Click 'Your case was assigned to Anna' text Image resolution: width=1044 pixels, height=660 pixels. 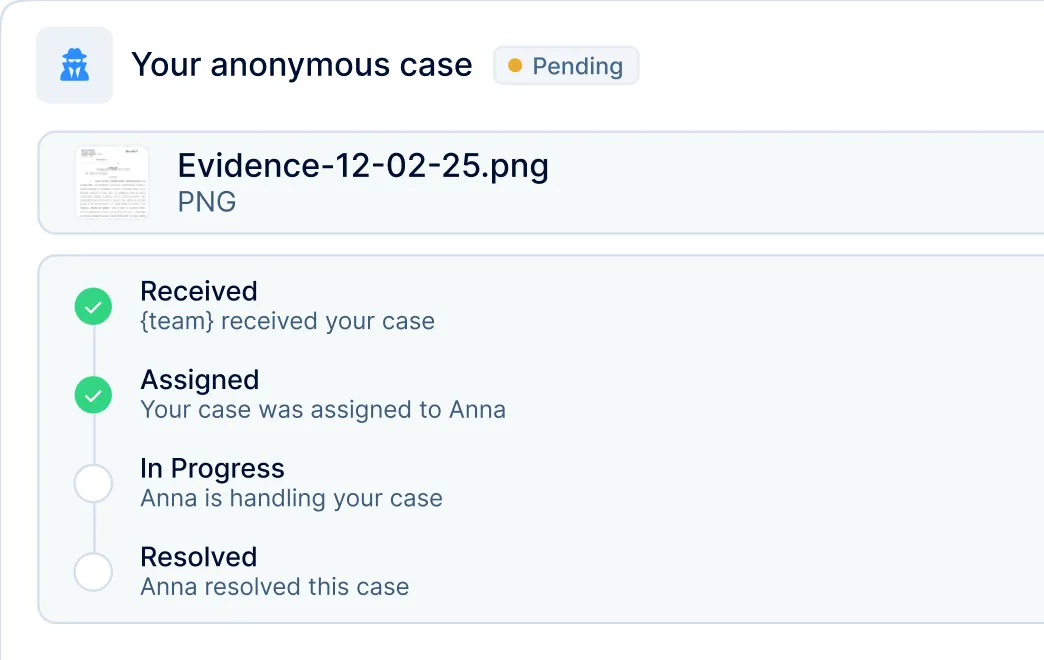click(323, 410)
